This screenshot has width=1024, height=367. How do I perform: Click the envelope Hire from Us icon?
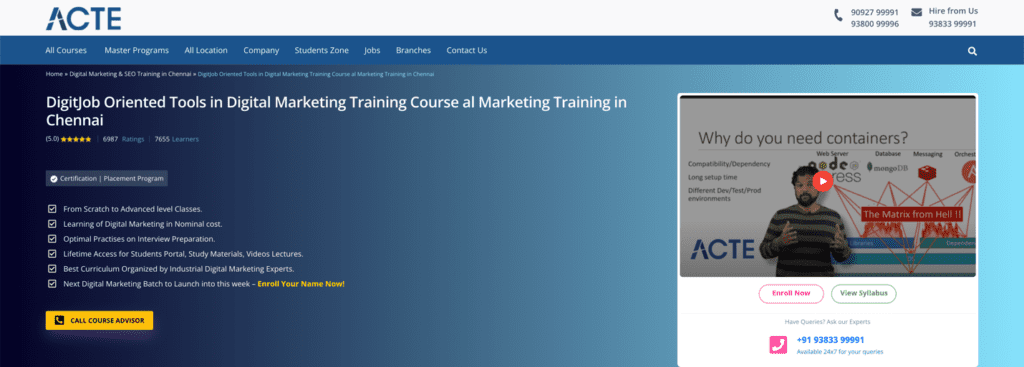pos(916,12)
